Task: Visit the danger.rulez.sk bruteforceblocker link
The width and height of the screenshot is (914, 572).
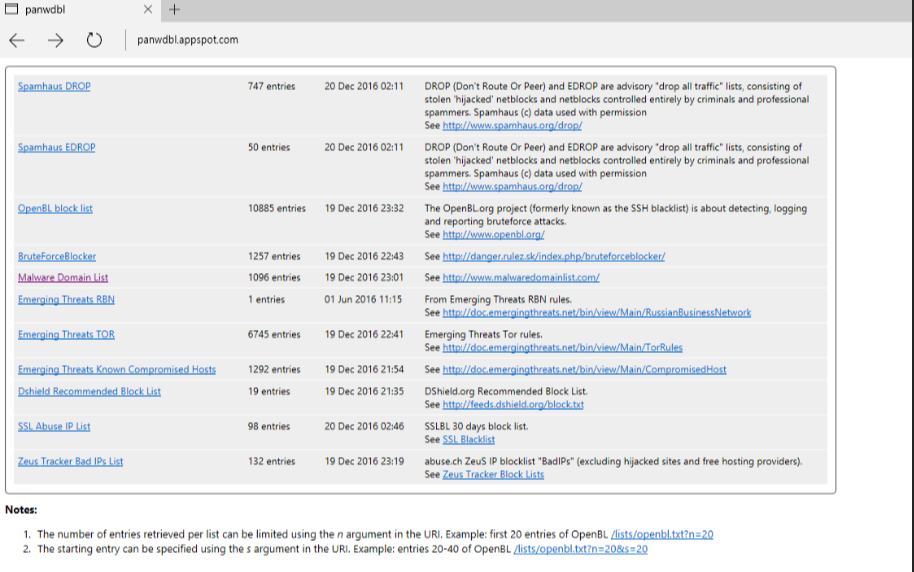Action: tap(554, 257)
